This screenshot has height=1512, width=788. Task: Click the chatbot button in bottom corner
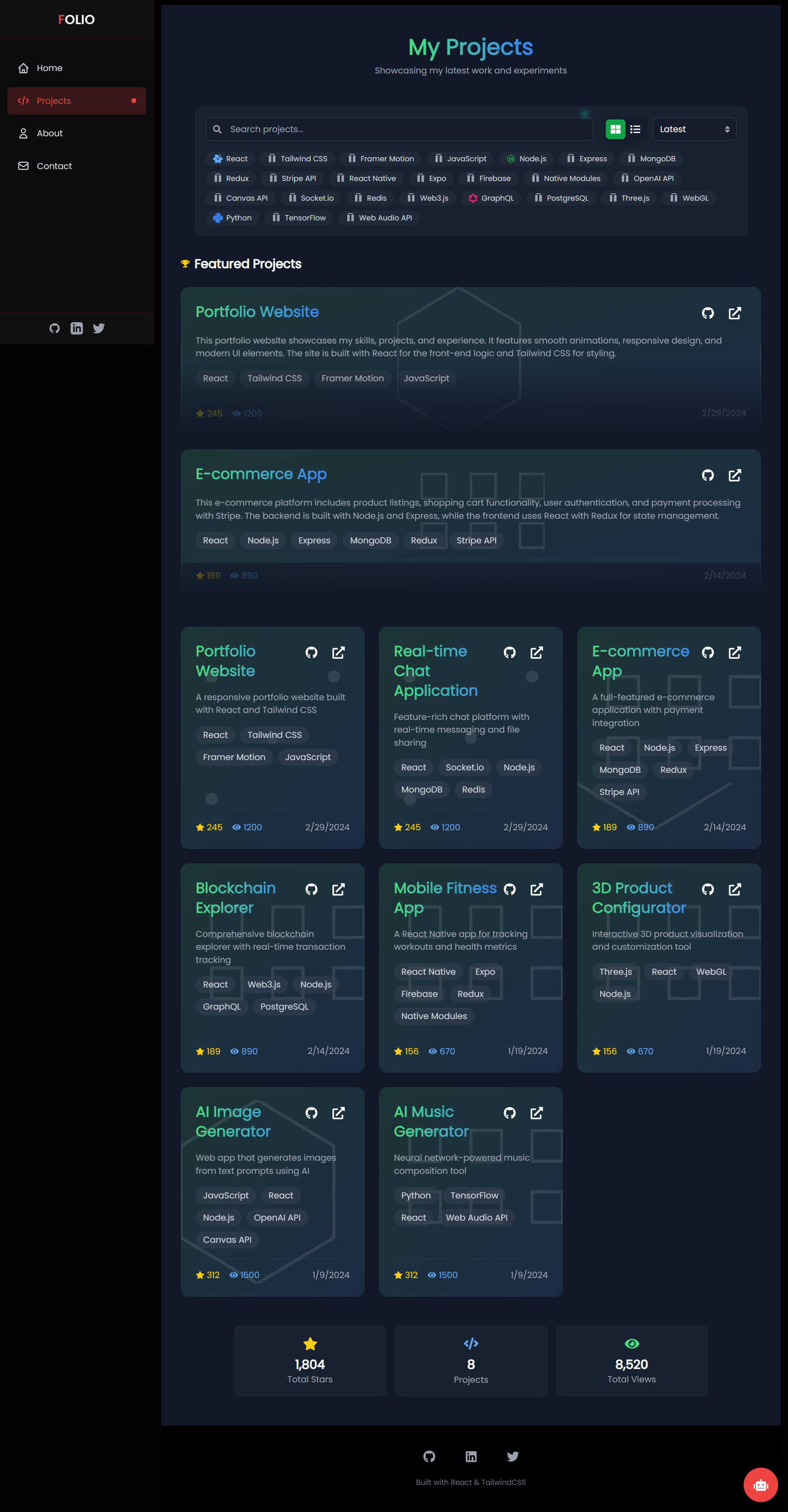coord(761,1485)
